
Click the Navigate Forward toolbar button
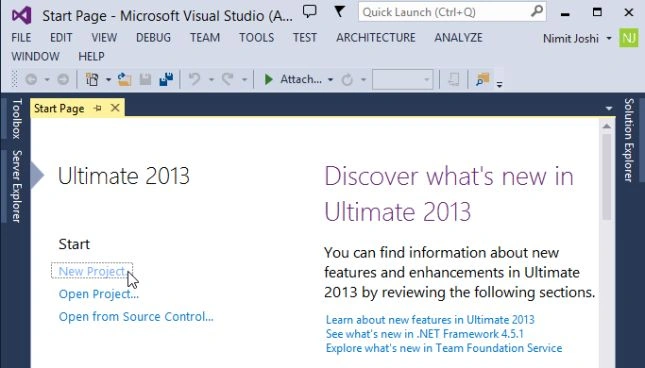[63, 79]
